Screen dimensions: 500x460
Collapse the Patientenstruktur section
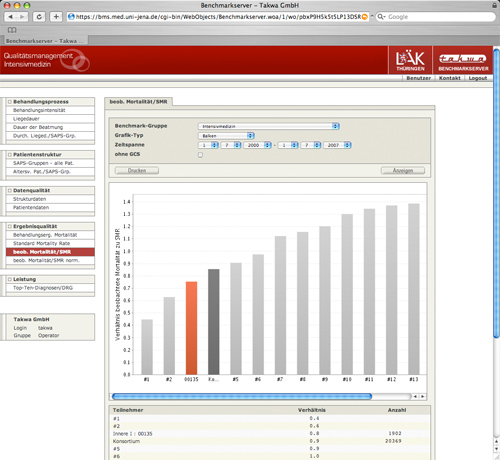click(10, 155)
